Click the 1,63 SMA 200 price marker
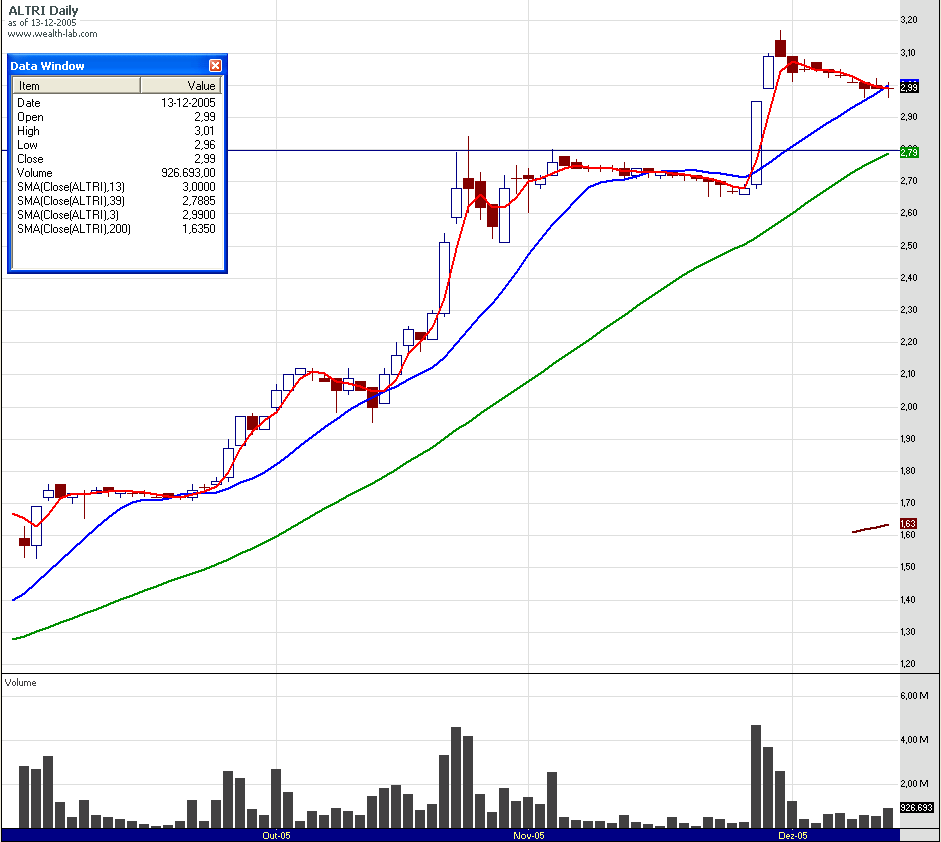The height and width of the screenshot is (842, 941). tap(909, 524)
